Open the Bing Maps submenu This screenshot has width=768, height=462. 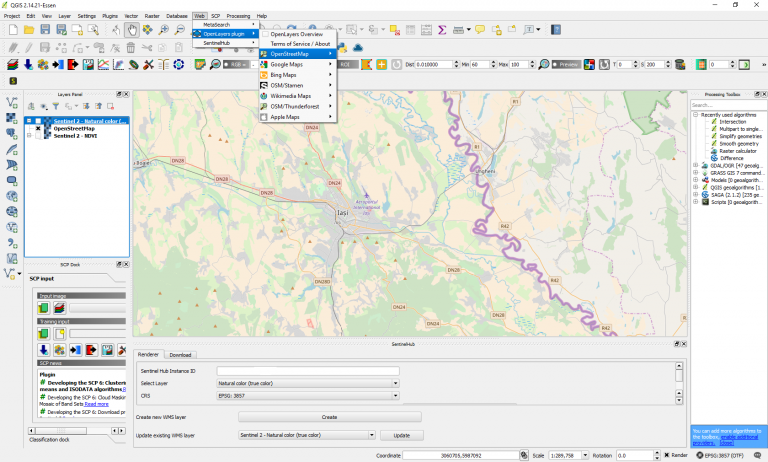[297, 75]
